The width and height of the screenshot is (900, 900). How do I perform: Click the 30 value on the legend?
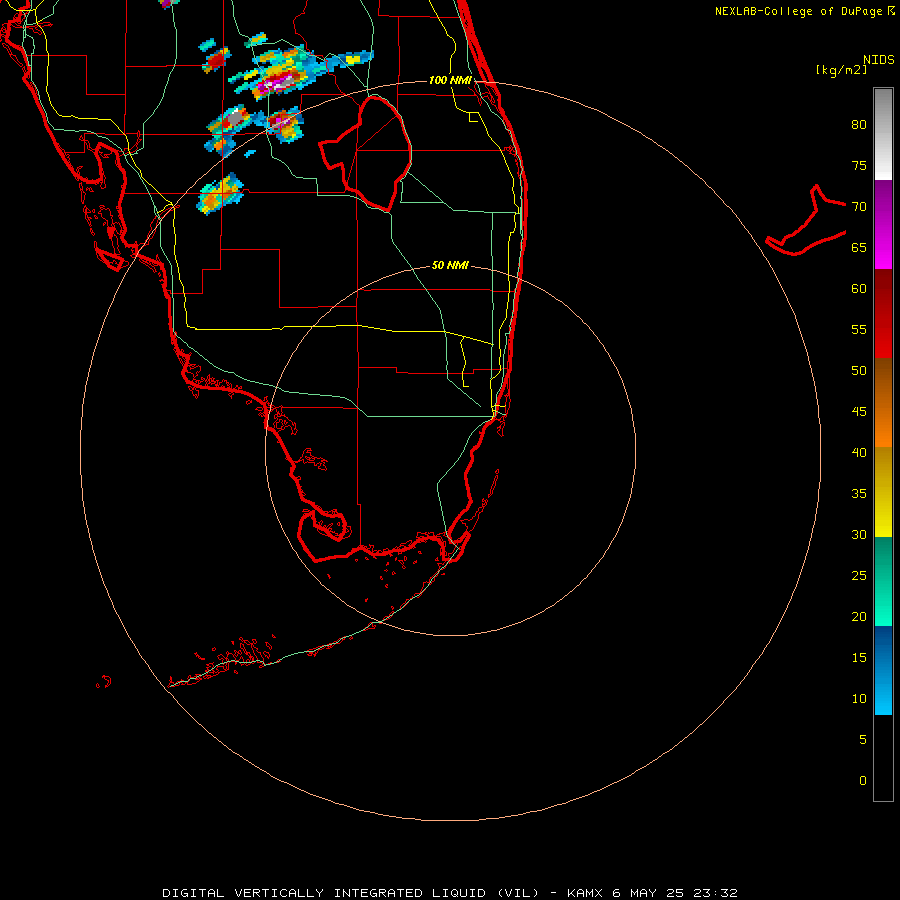[x=859, y=535]
